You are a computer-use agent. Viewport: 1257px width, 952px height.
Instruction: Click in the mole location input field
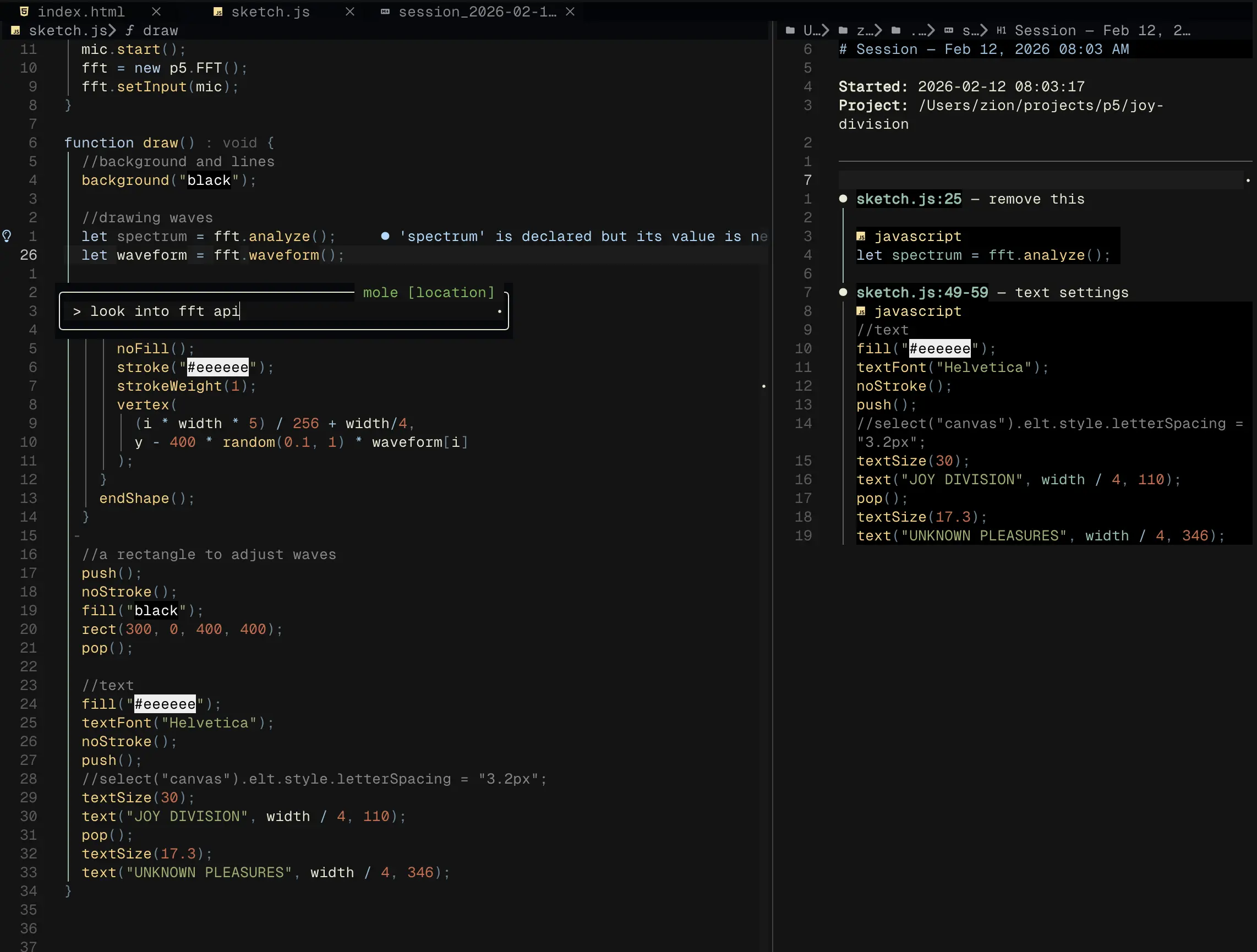pyautogui.click(x=284, y=311)
